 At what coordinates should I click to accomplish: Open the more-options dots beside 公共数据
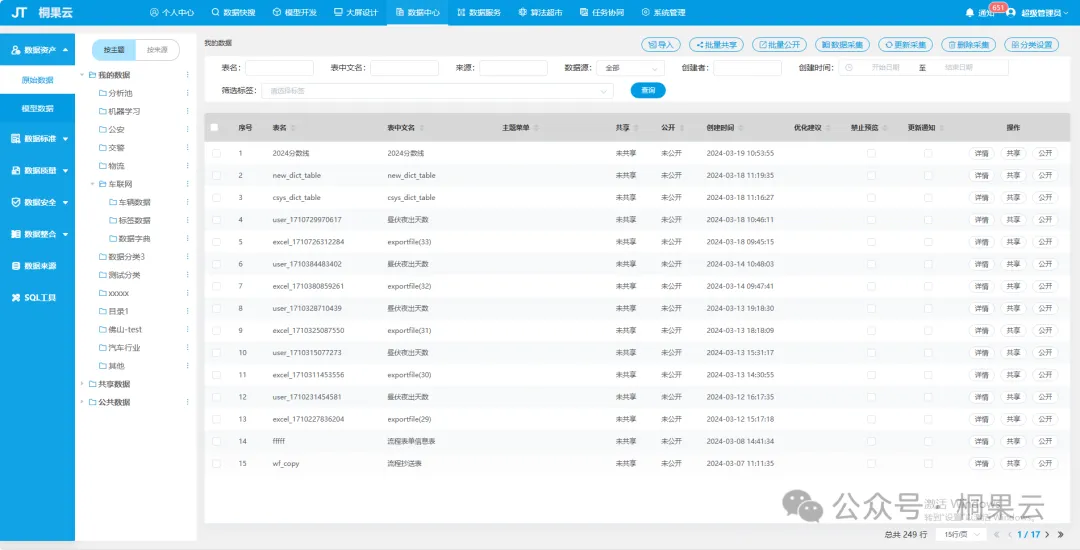(187, 402)
